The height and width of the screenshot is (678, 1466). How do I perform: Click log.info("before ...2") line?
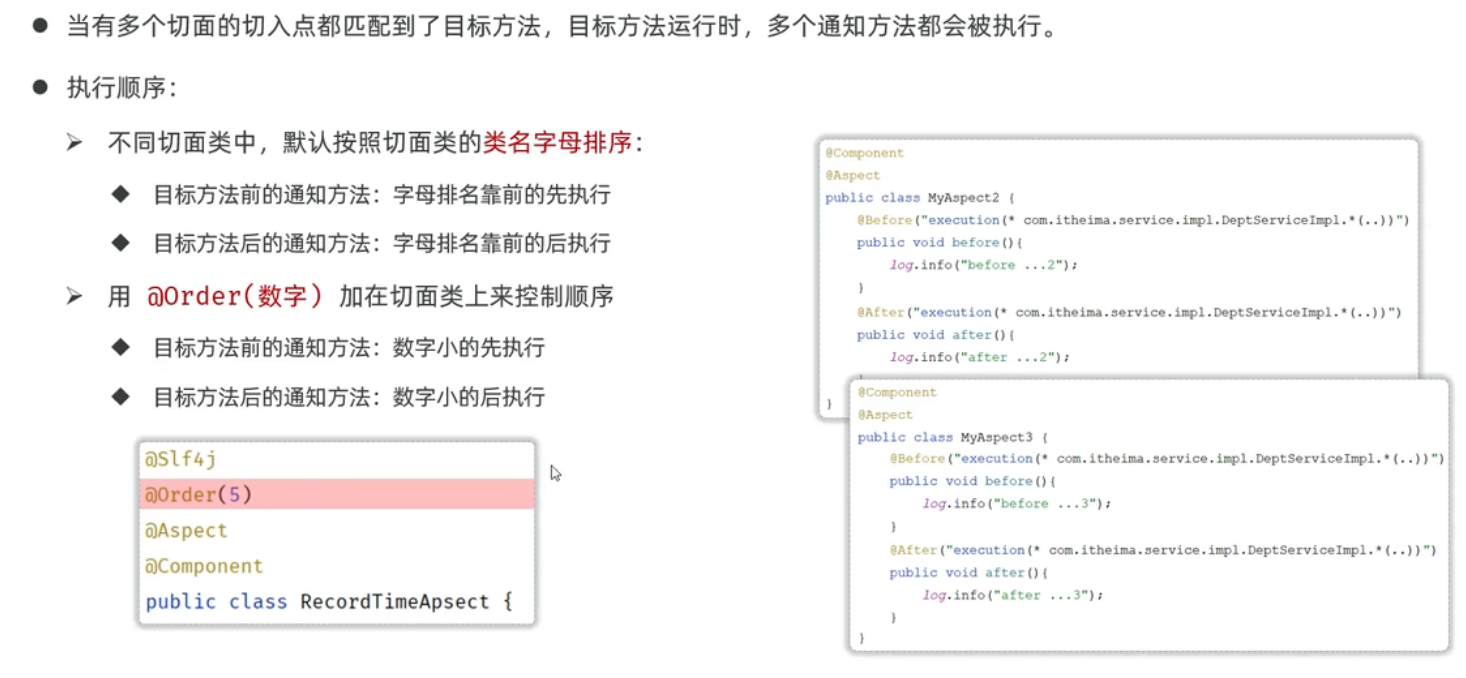pyautogui.click(x=984, y=265)
